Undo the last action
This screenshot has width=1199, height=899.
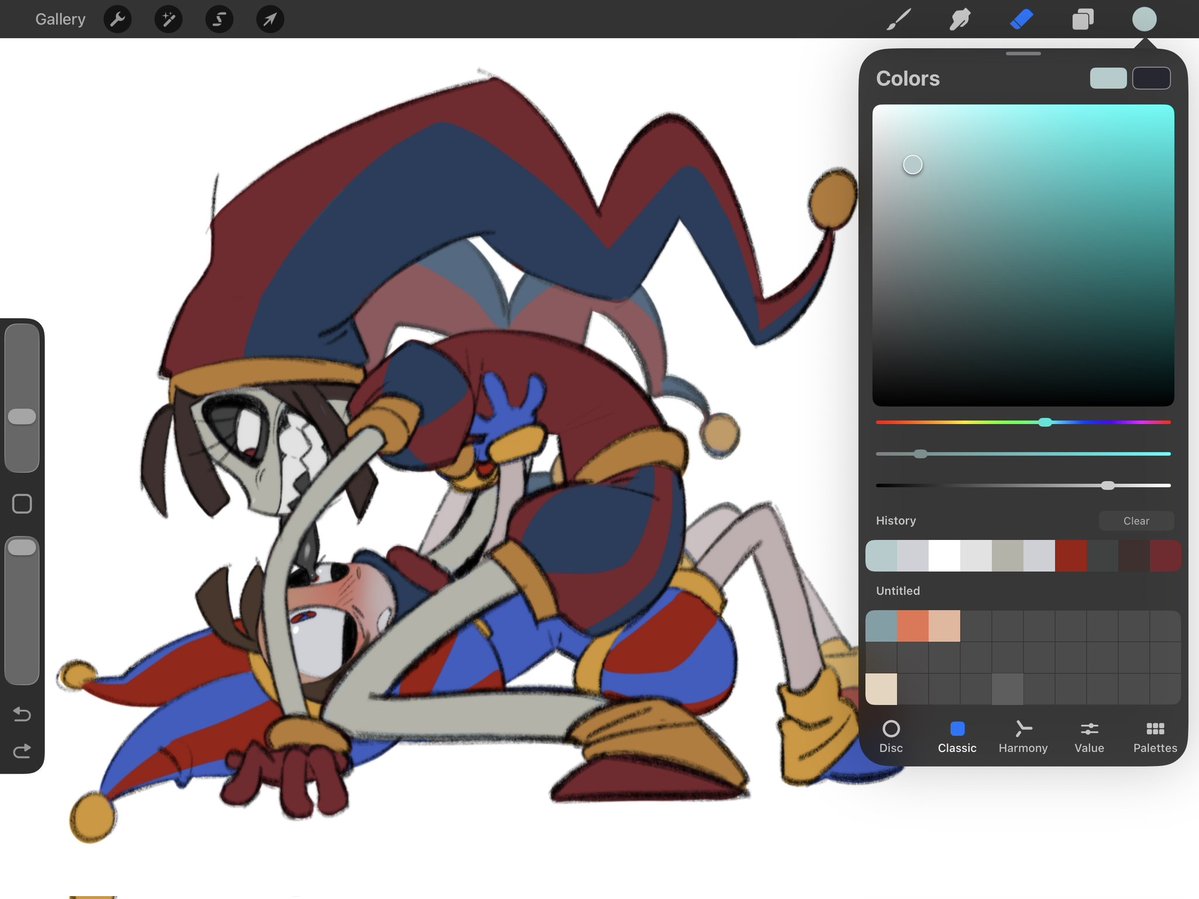[x=21, y=714]
